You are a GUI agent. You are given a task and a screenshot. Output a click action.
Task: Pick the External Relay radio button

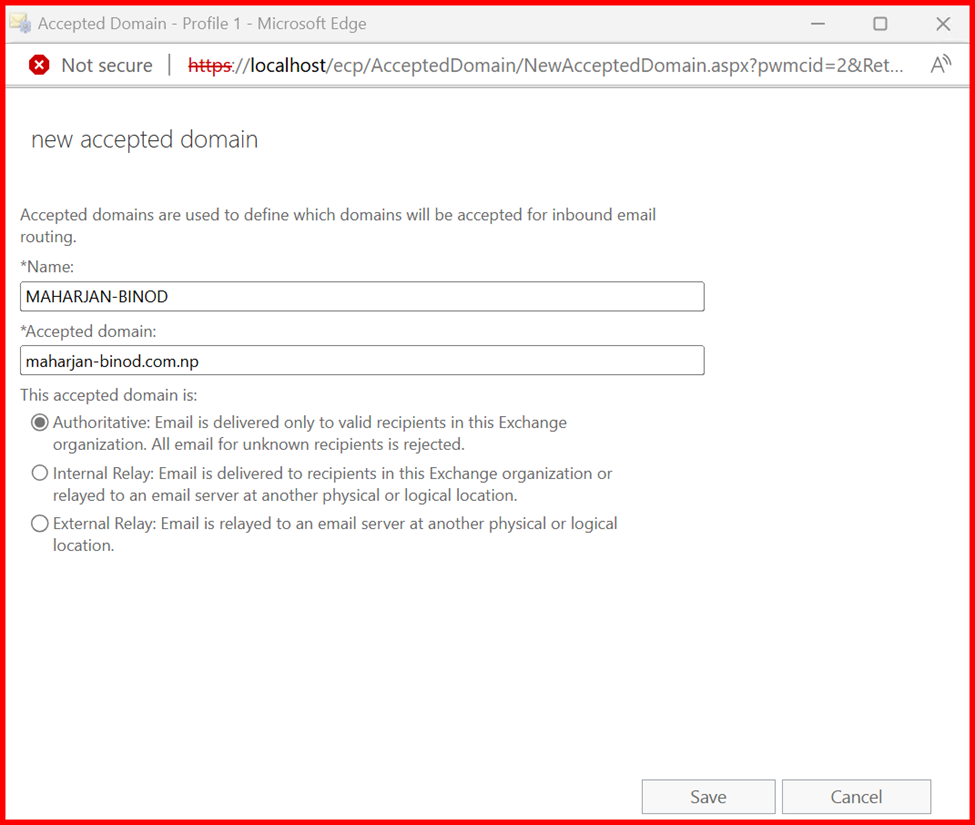pyautogui.click(x=40, y=523)
